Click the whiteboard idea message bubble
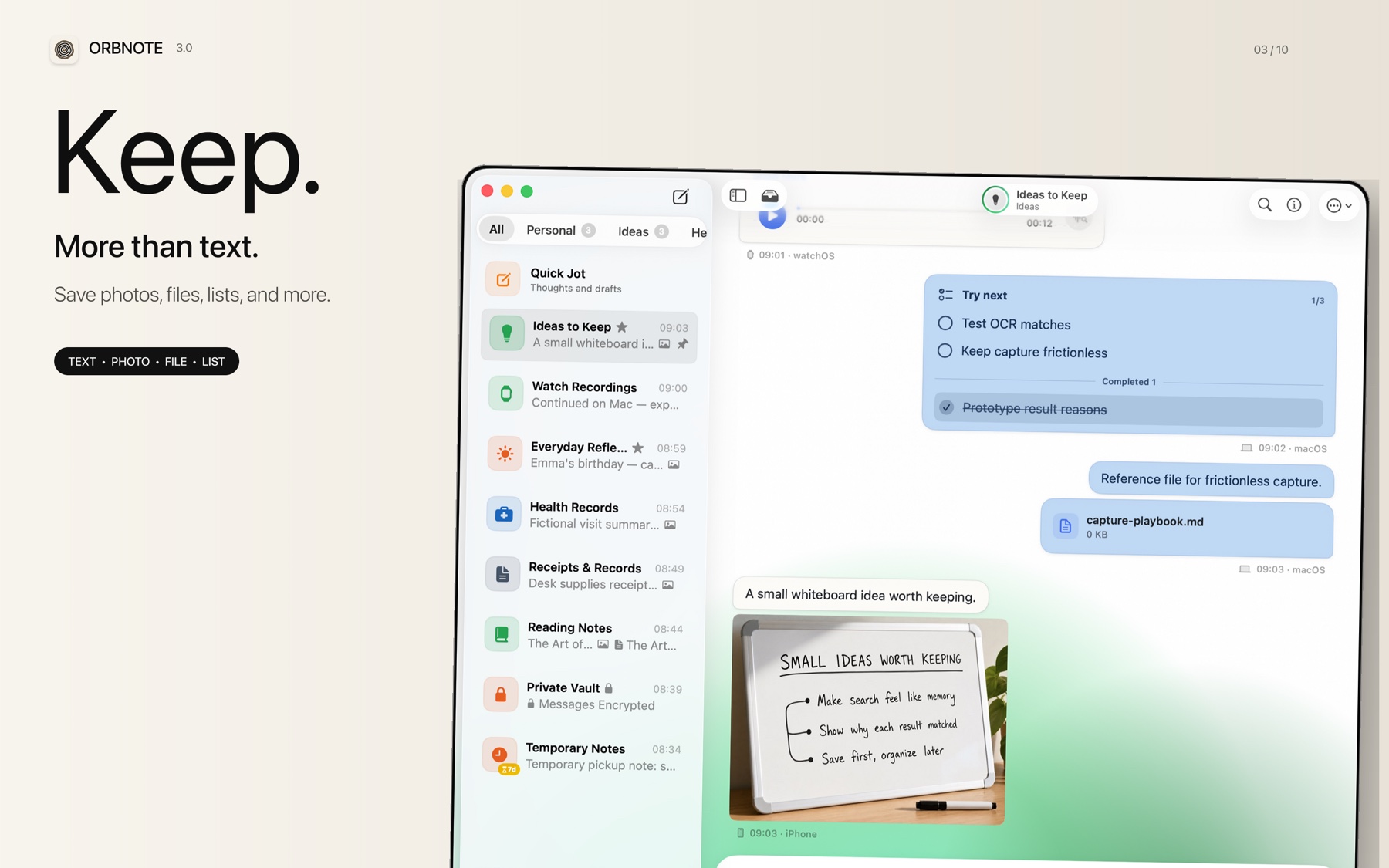 pyautogui.click(x=860, y=595)
